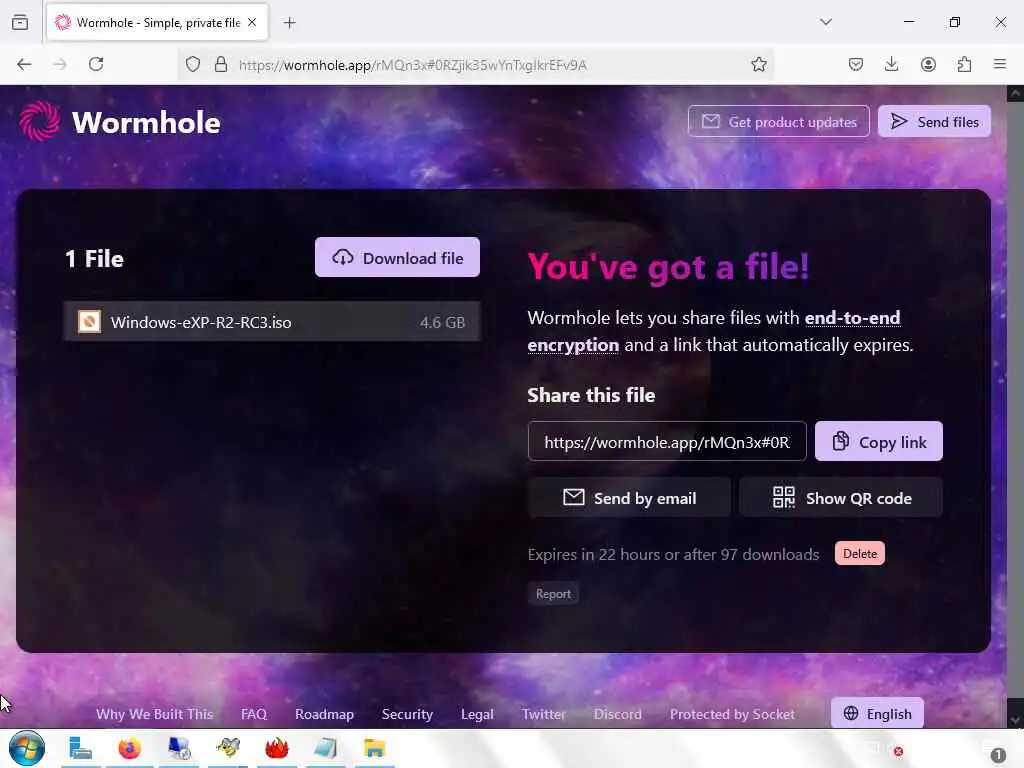Click Send by email button
Image resolution: width=1024 pixels, height=768 pixels.
[x=629, y=498]
